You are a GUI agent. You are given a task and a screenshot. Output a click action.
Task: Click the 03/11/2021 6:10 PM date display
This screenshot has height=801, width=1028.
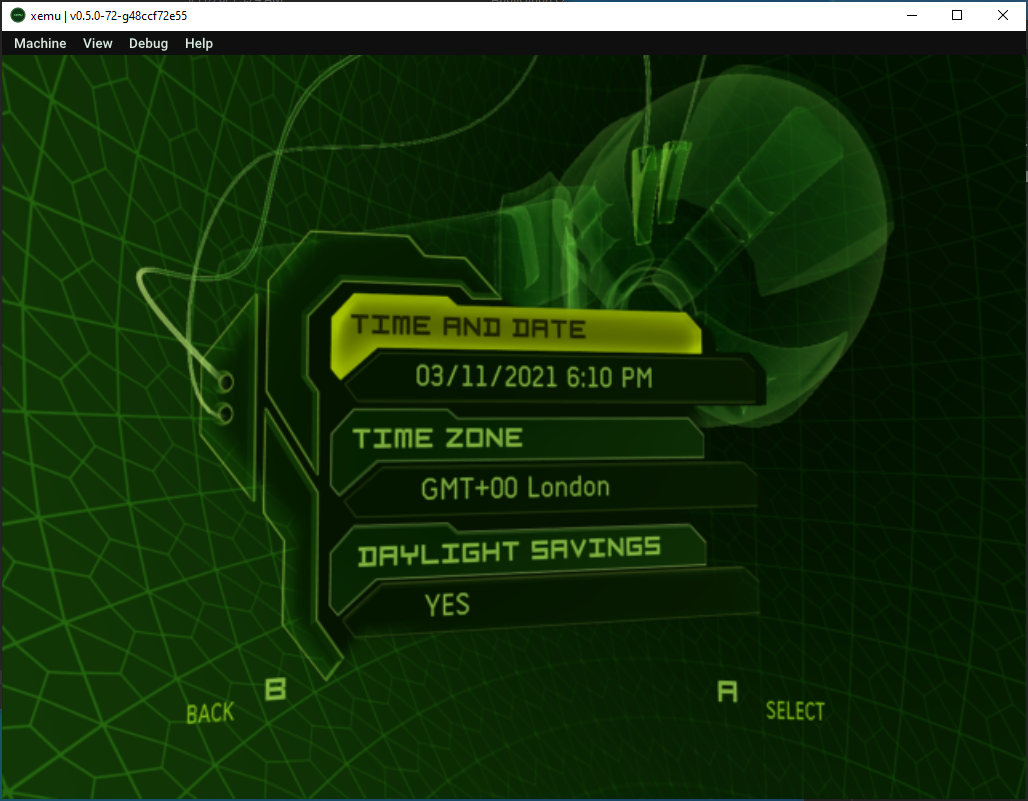(536, 378)
